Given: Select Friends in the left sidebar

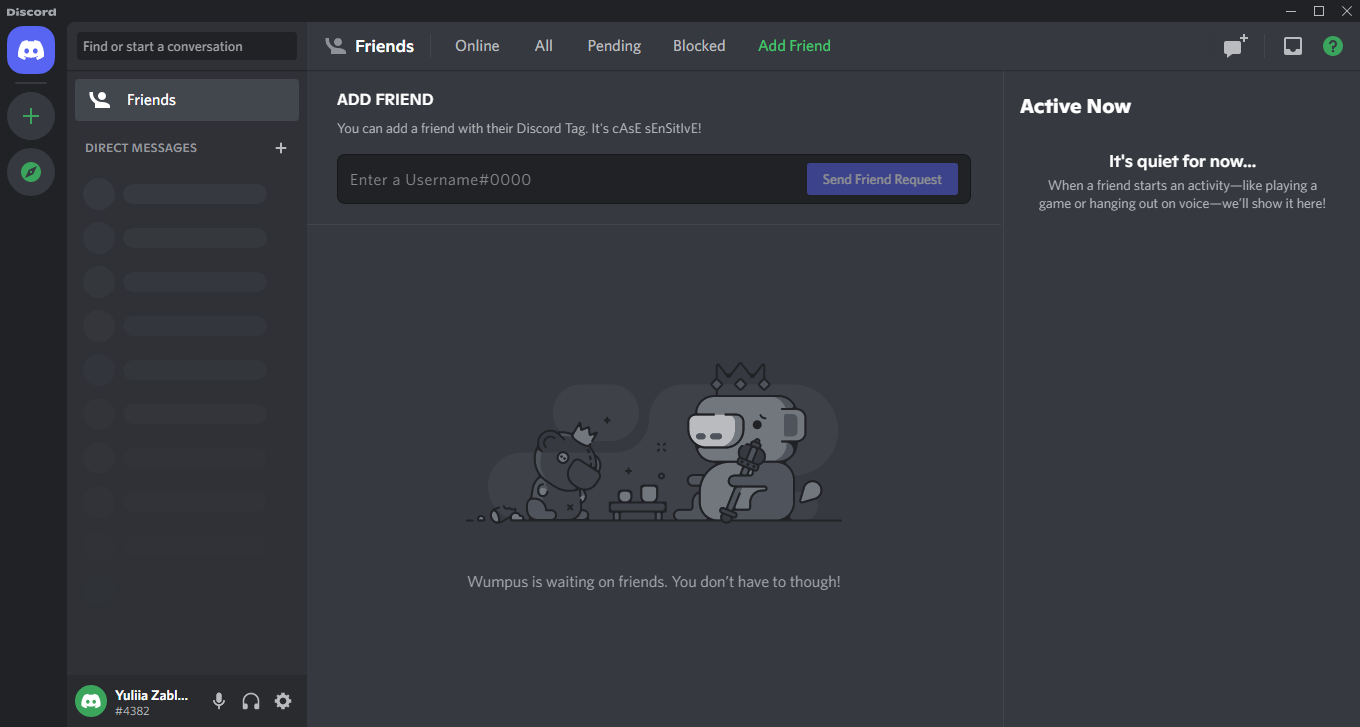Looking at the screenshot, I should pyautogui.click(x=187, y=100).
